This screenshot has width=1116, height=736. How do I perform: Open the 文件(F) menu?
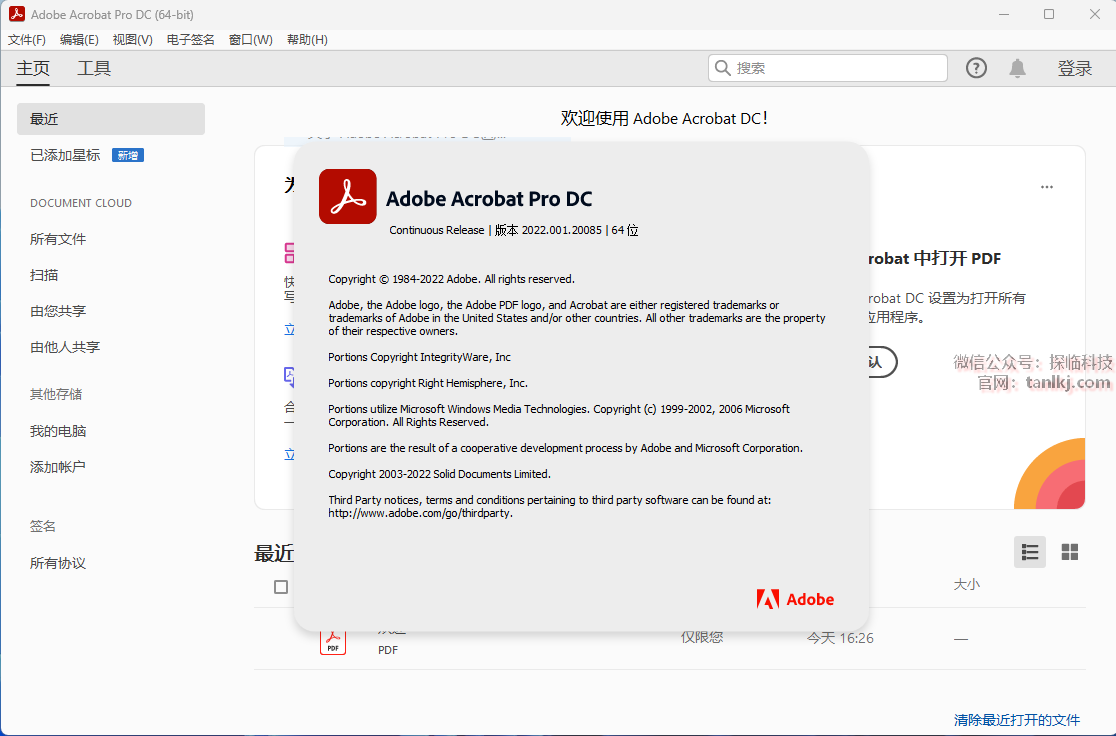tap(27, 40)
